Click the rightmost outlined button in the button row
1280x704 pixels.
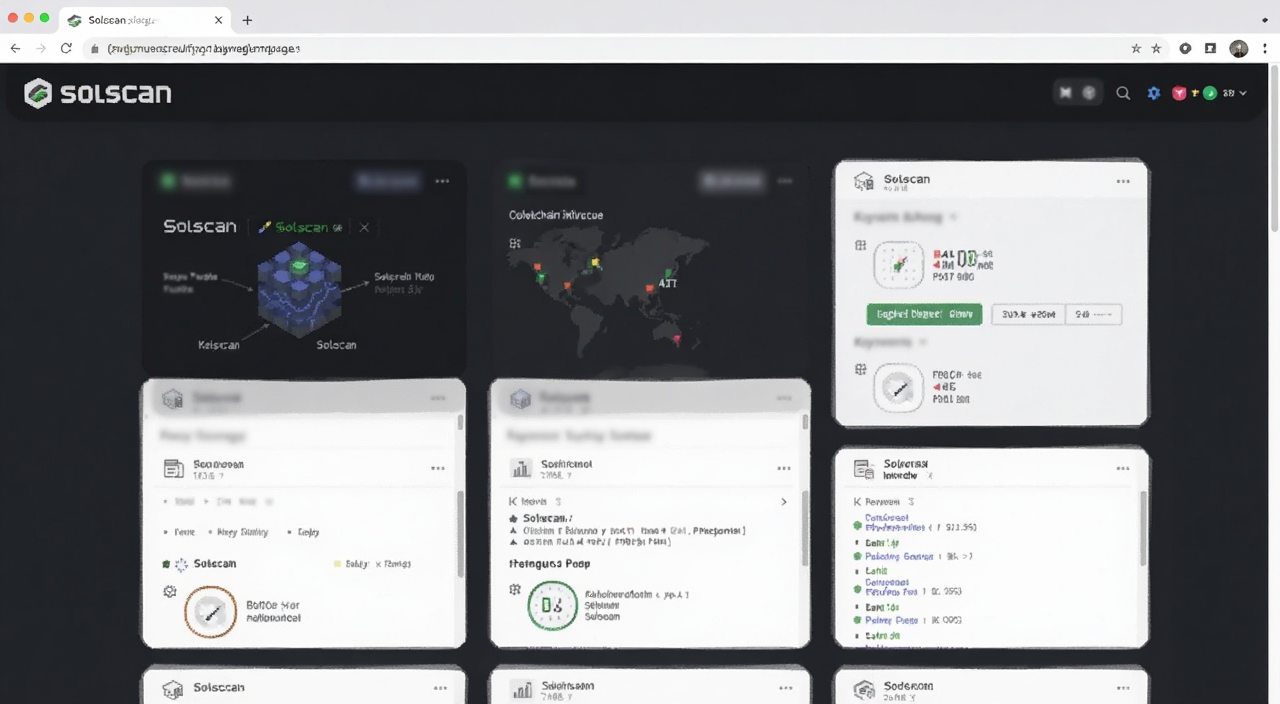tap(1093, 314)
